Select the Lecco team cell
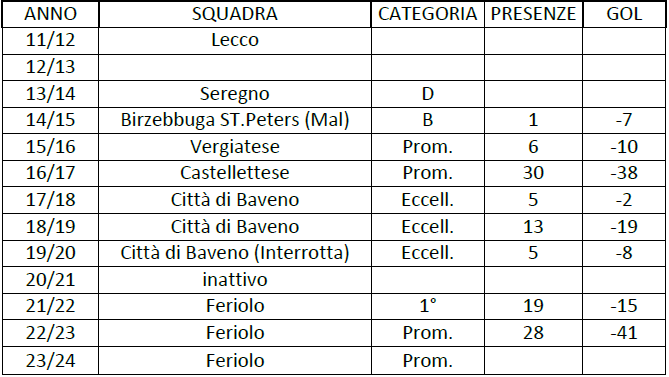669x377 pixels. point(235,41)
